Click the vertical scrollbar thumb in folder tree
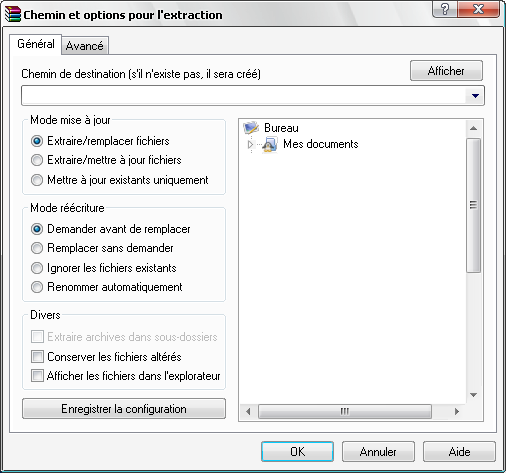Image resolution: width=506 pixels, height=473 pixels. [473, 205]
